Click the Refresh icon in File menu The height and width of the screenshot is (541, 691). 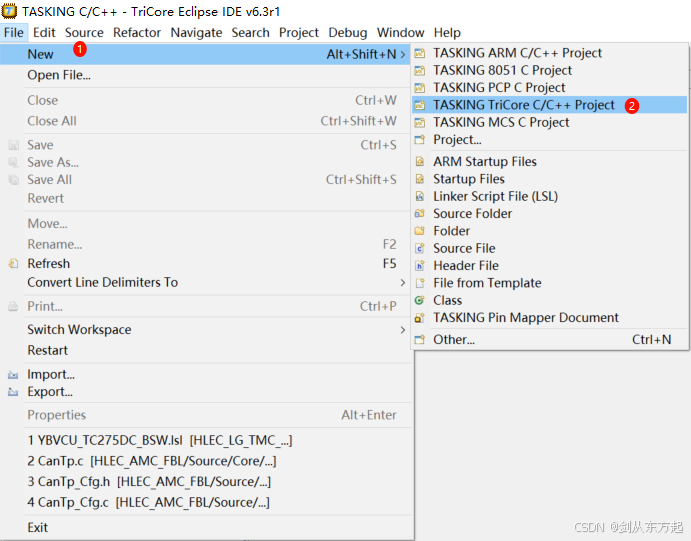[14, 263]
